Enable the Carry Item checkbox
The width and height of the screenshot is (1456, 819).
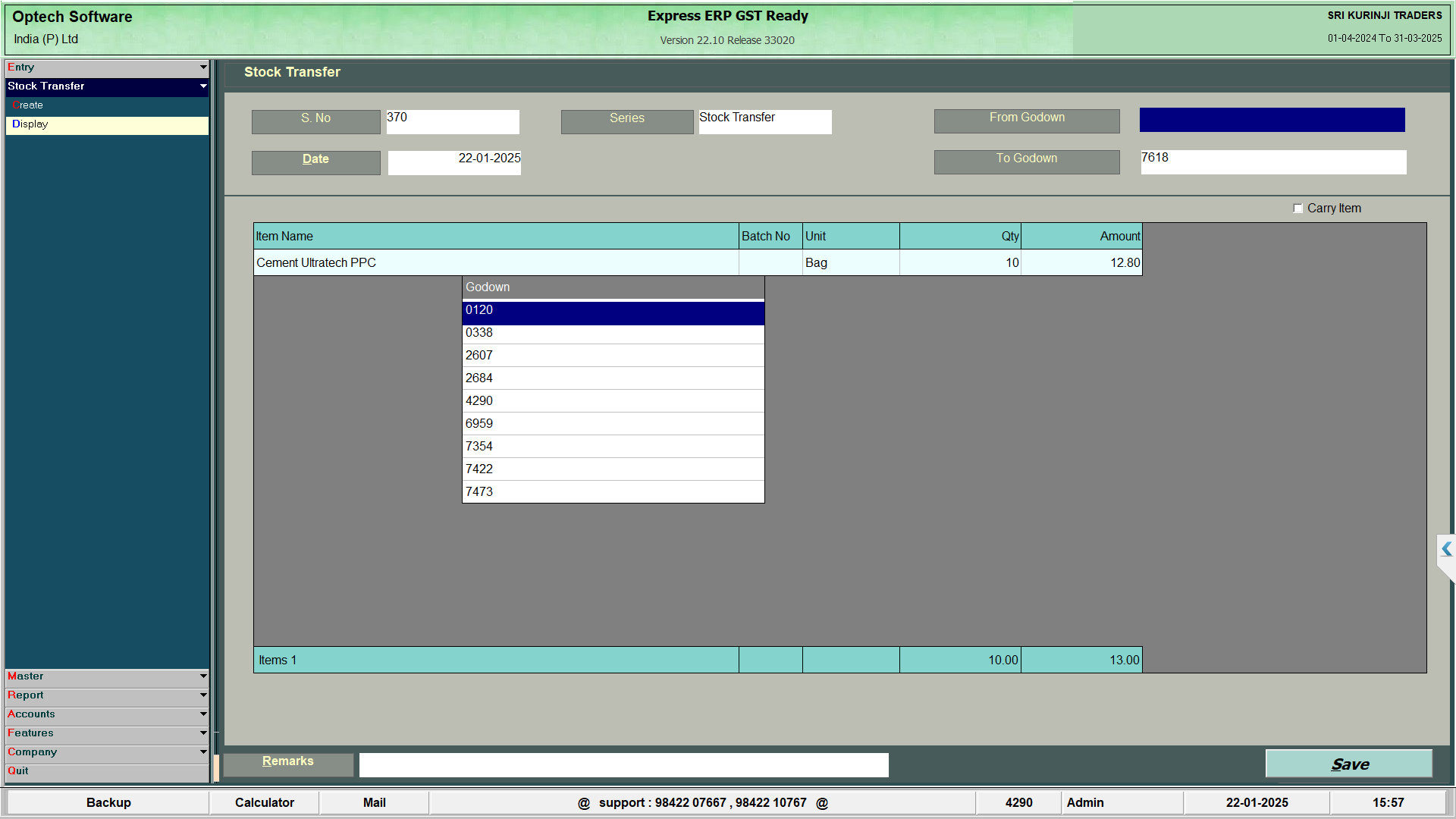pos(1298,209)
